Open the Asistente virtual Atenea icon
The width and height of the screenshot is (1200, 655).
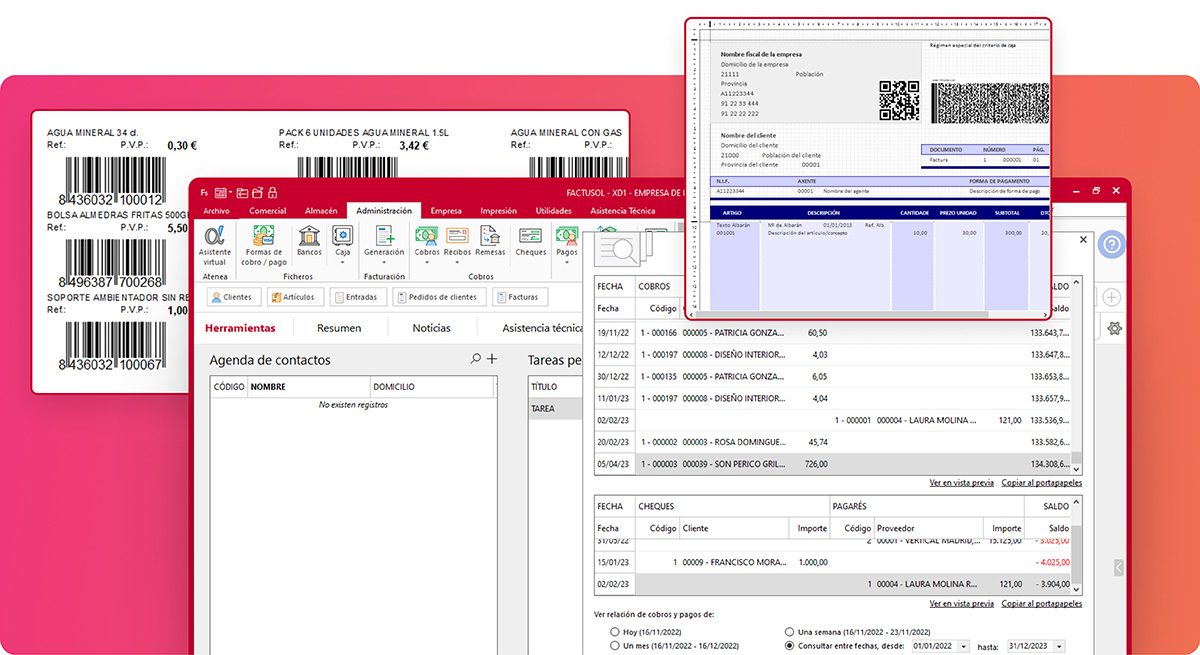[214, 238]
